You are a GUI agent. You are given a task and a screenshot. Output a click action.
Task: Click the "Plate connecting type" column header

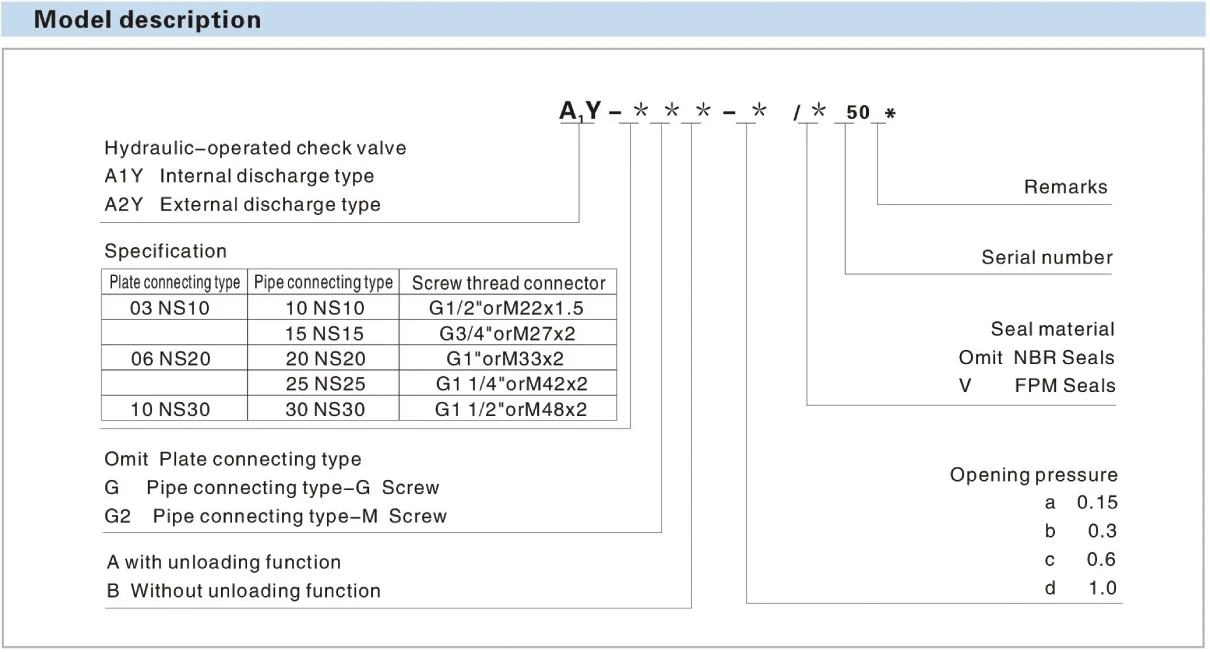[174, 283]
